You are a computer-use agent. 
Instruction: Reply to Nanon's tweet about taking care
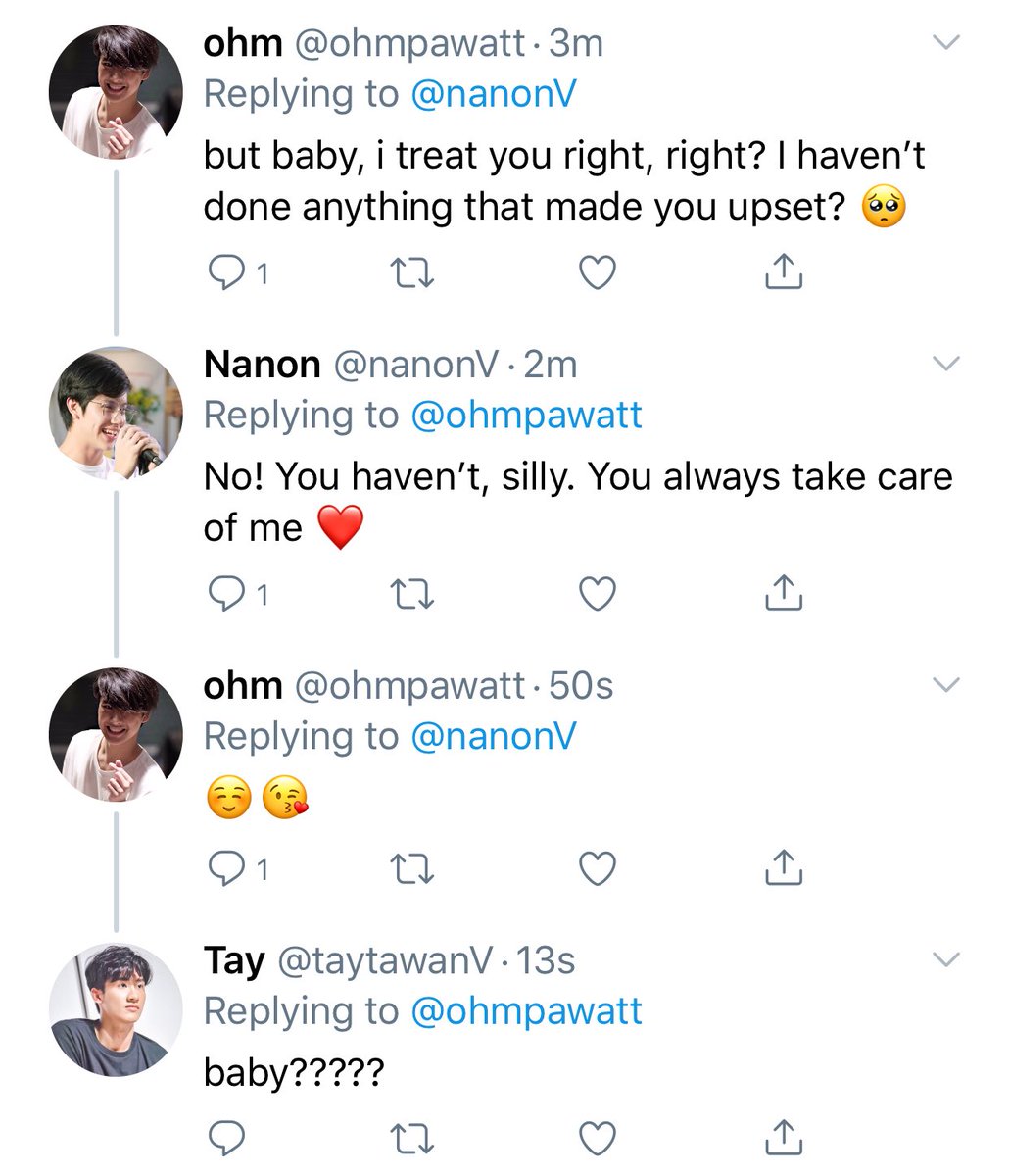[227, 594]
